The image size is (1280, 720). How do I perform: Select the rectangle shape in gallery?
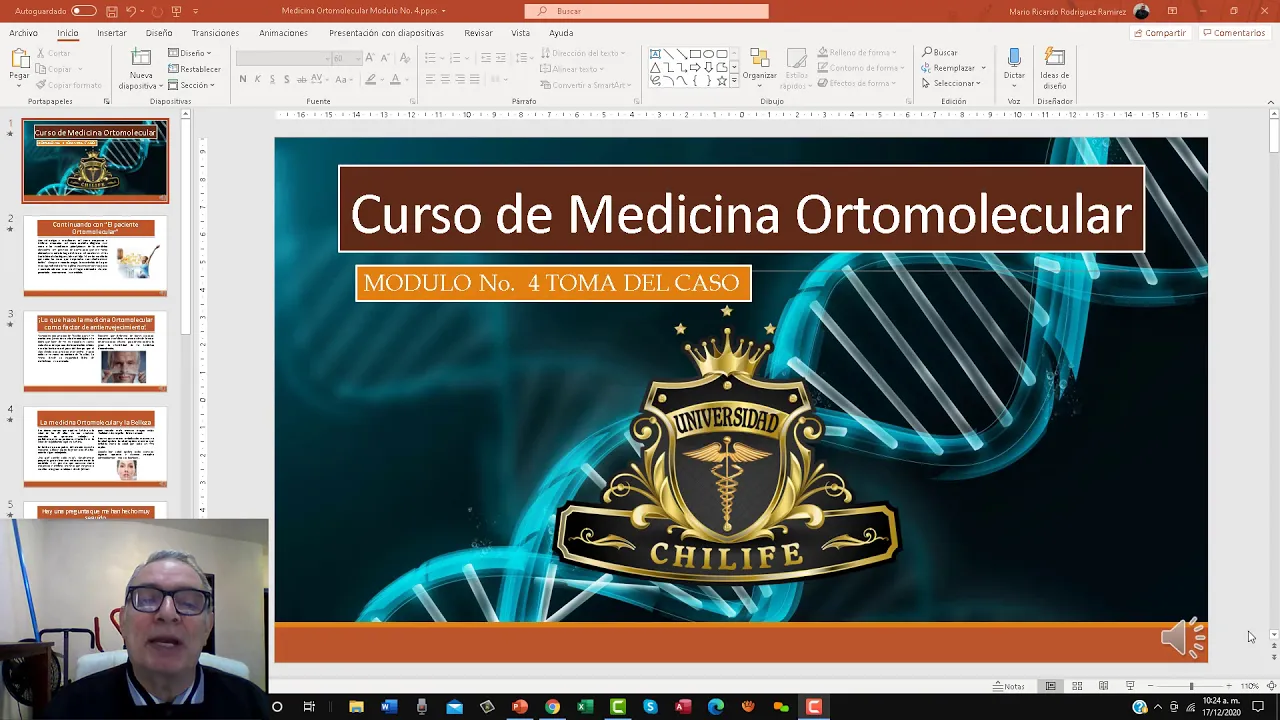pos(694,54)
